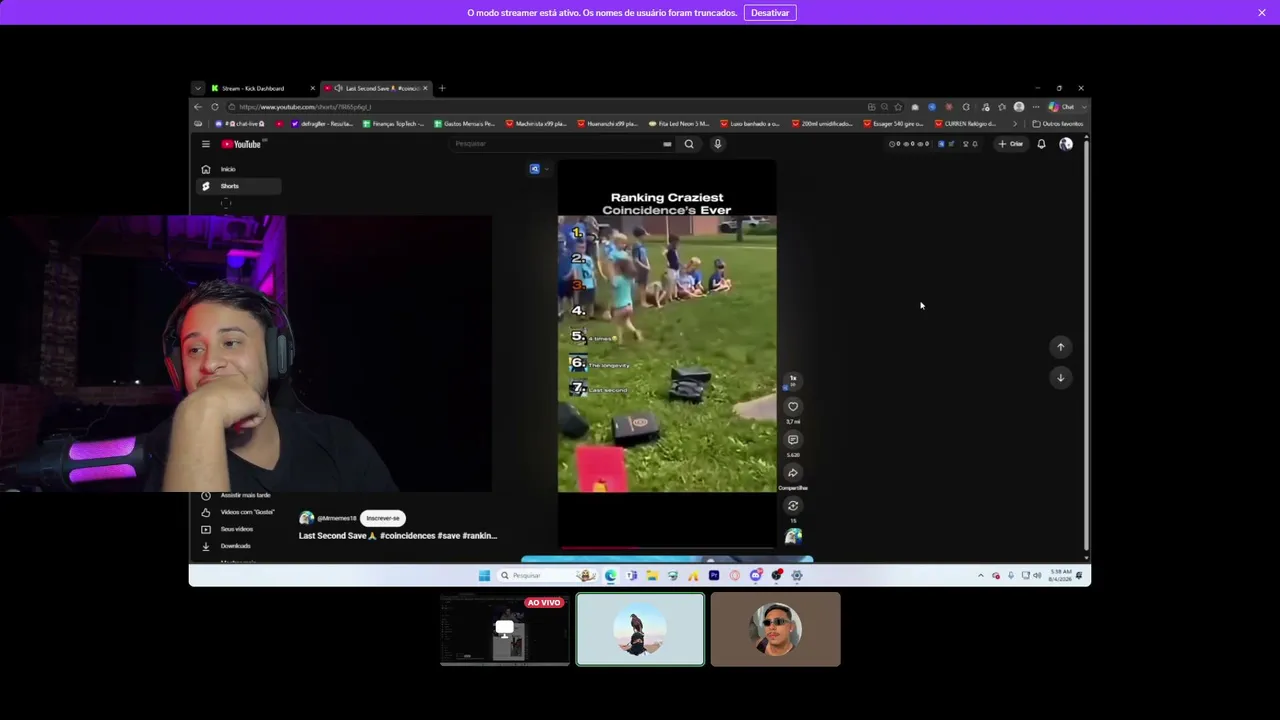Image resolution: width=1280 pixels, height=720 pixels.
Task: Open the CURREN Relógio bookmark
Action: [966, 124]
